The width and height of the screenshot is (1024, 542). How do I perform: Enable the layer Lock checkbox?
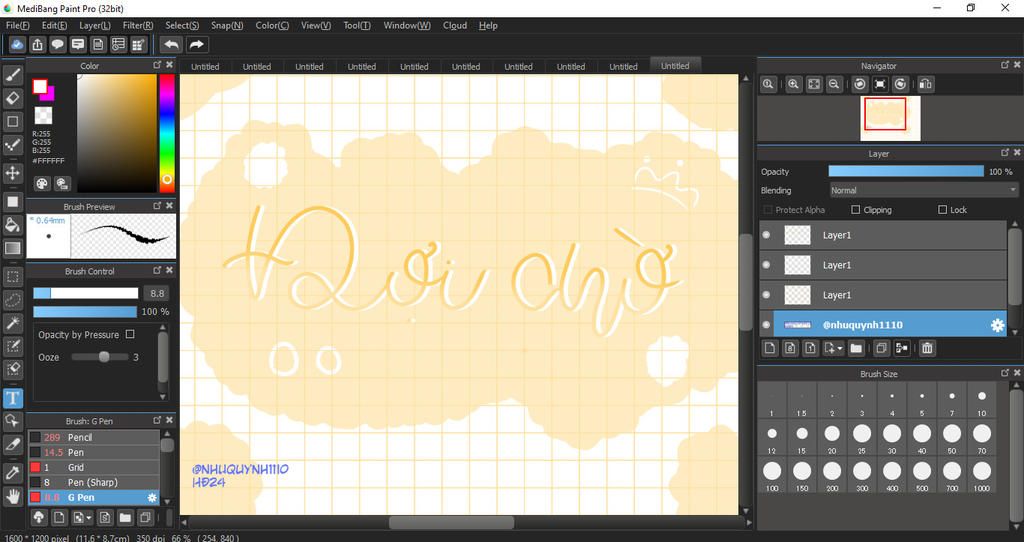[x=942, y=210]
